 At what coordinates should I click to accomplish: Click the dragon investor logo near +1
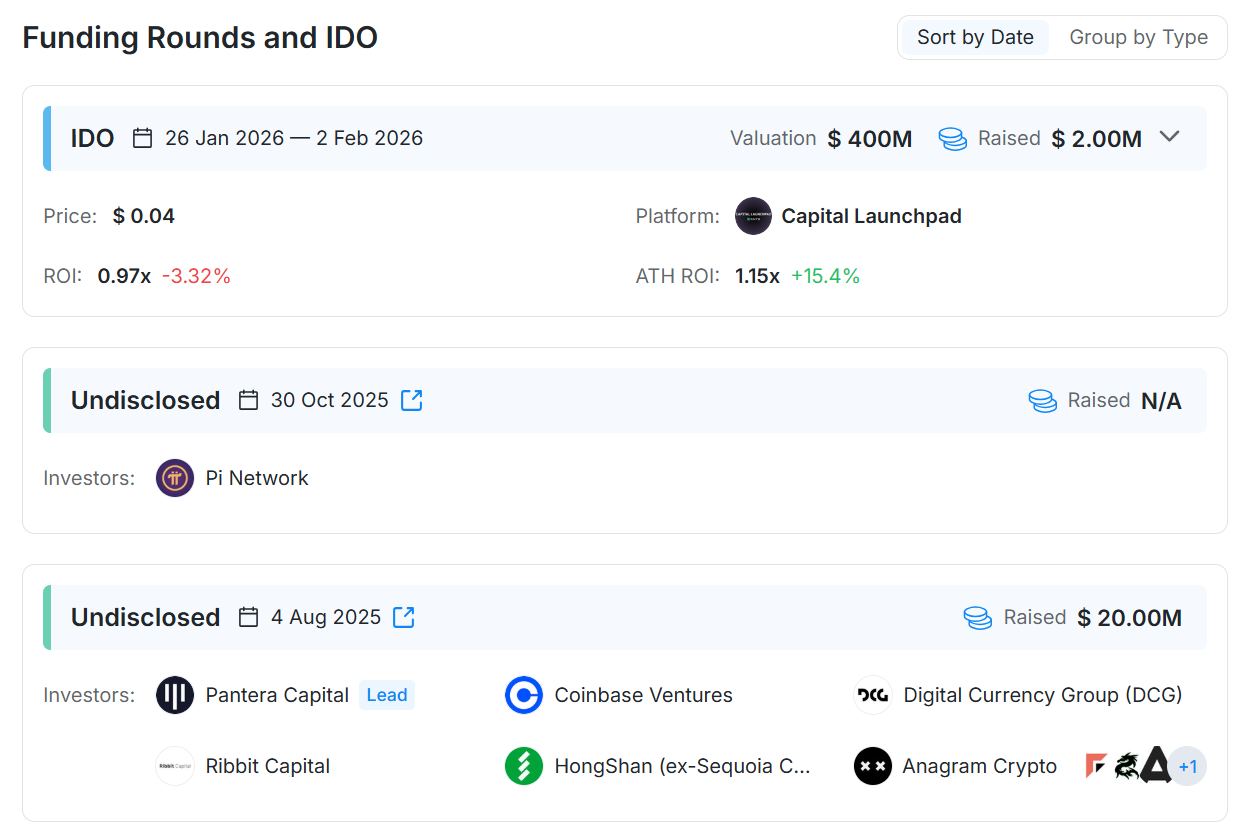(x=1127, y=764)
